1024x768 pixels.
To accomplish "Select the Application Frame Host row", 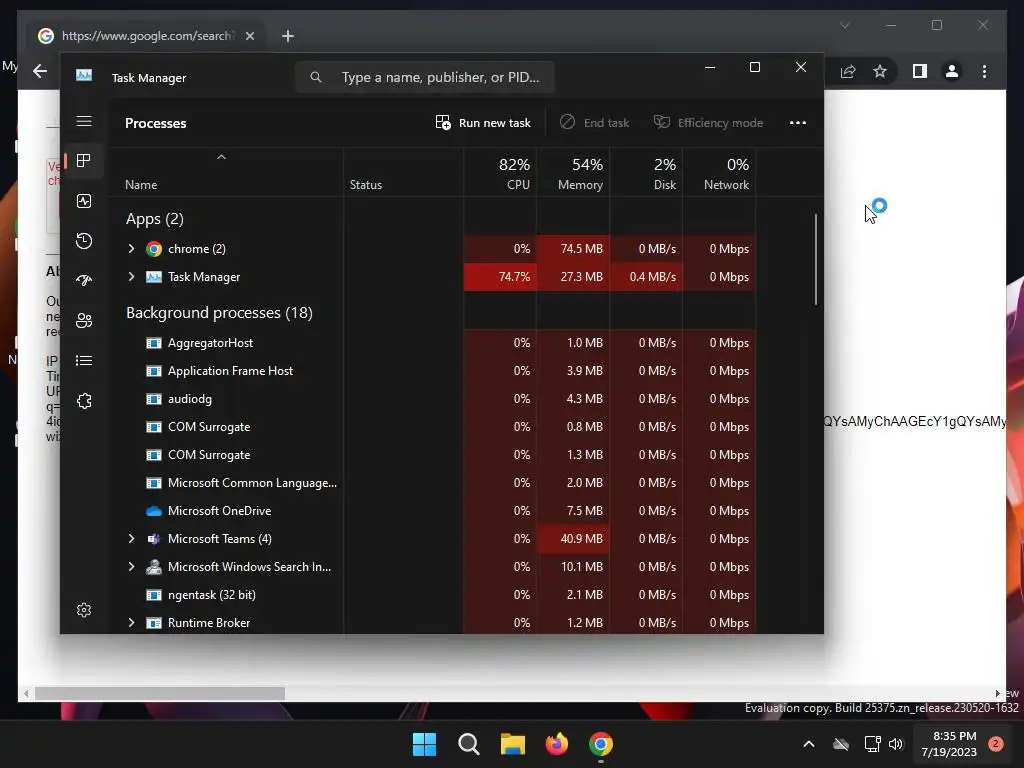I will (x=432, y=371).
